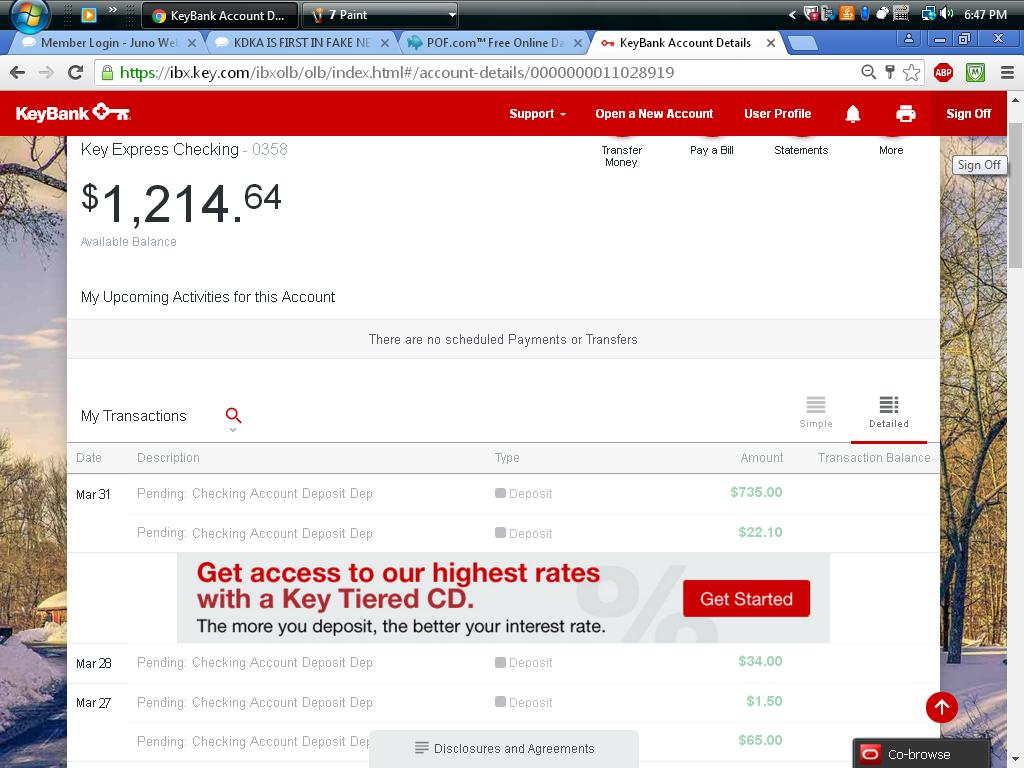Image resolution: width=1024 pixels, height=768 pixels.
Task: Switch to Simple transaction view
Action: [x=816, y=412]
